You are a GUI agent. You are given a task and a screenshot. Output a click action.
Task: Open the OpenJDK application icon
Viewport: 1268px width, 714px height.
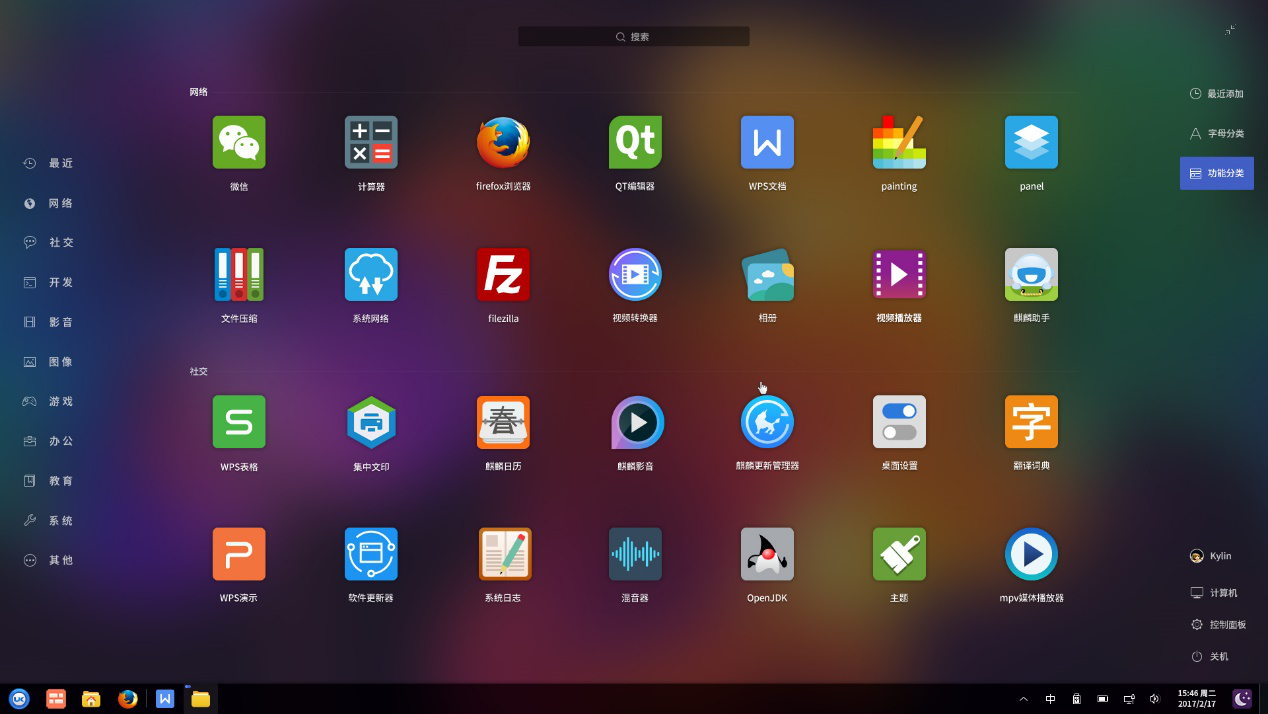point(767,554)
